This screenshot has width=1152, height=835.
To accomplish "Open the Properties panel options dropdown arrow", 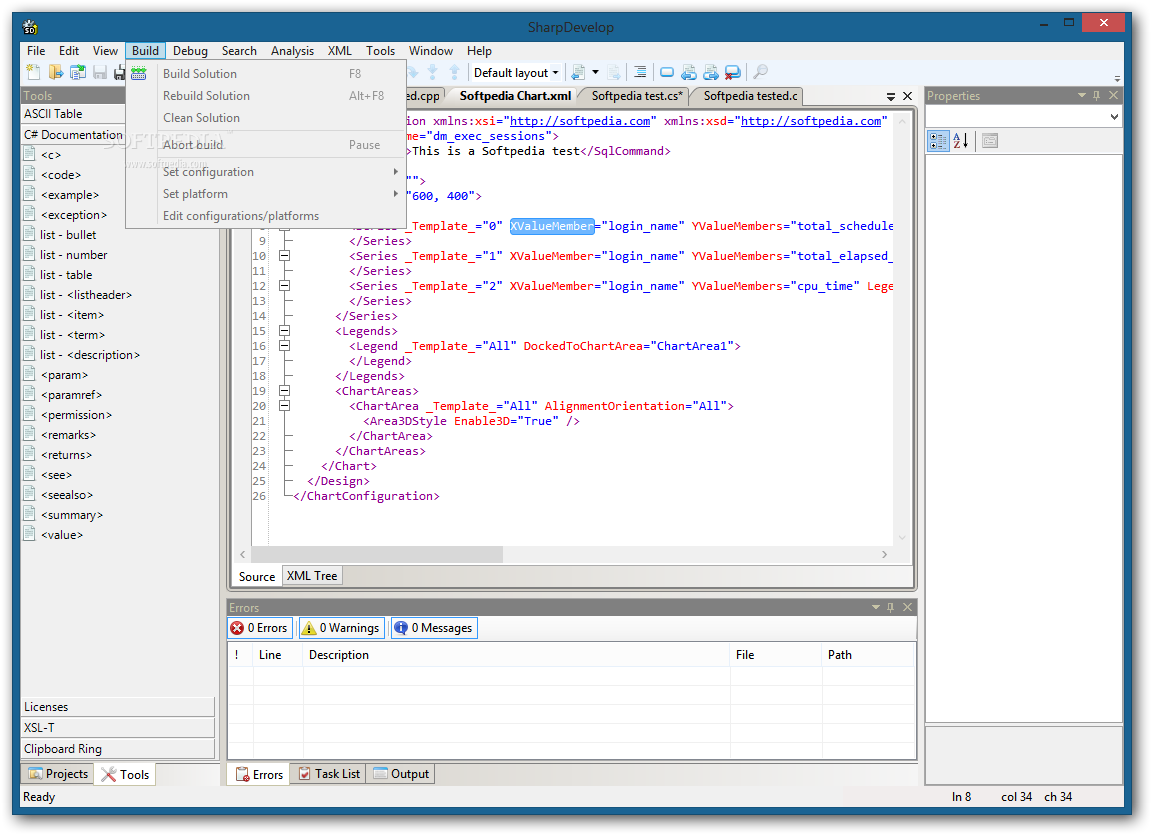I will click(1081, 95).
